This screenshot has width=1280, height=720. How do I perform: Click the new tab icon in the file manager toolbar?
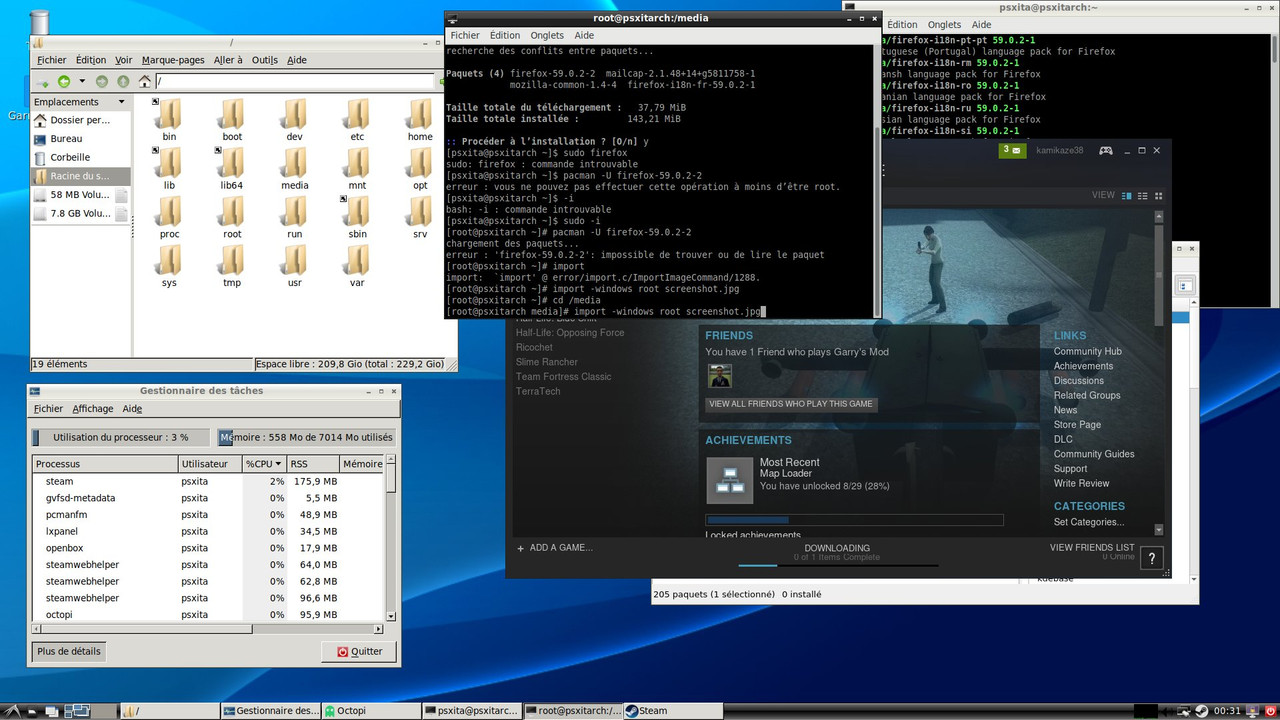point(43,81)
